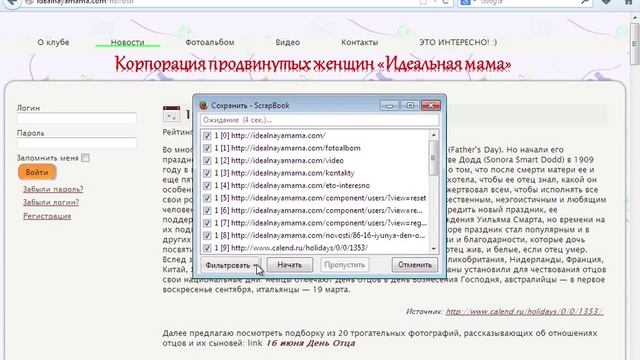Viewport: 640px width, 360px height.
Task: Select the row http://idealnayamama.com/fotoalbom
Action: click(x=316, y=148)
